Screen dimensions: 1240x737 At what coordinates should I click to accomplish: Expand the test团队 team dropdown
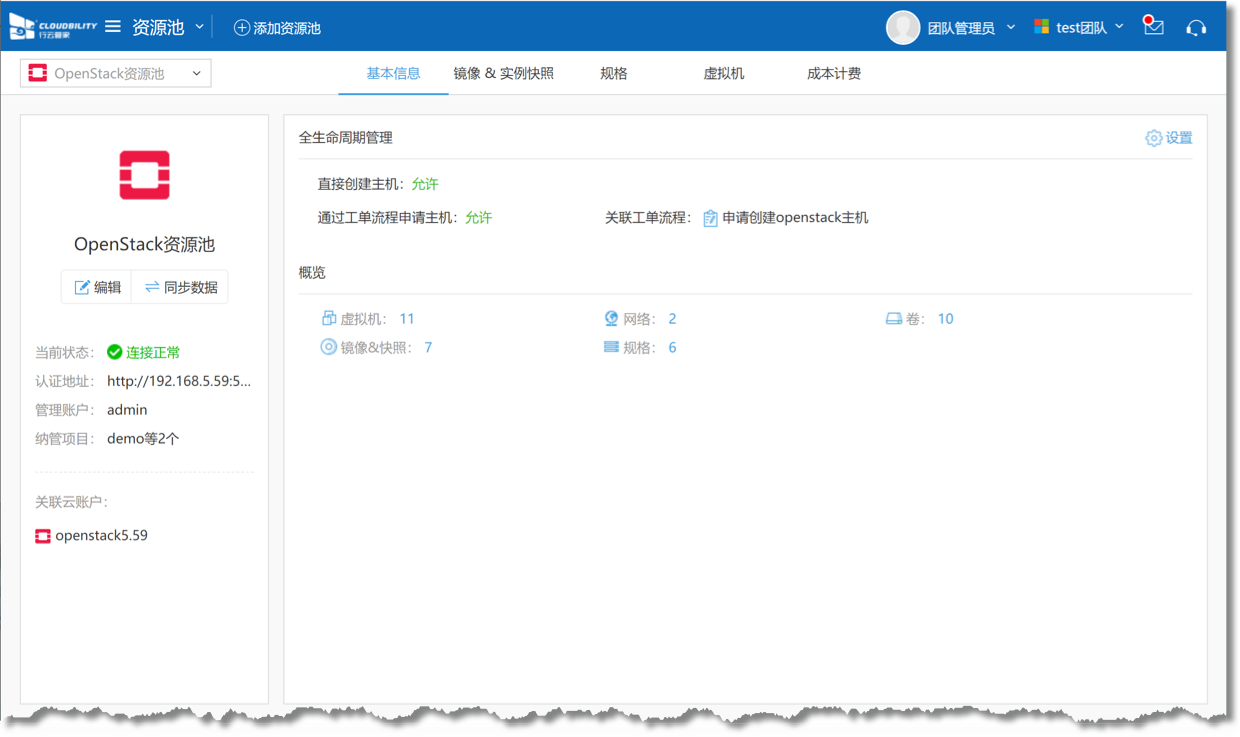coord(1119,27)
